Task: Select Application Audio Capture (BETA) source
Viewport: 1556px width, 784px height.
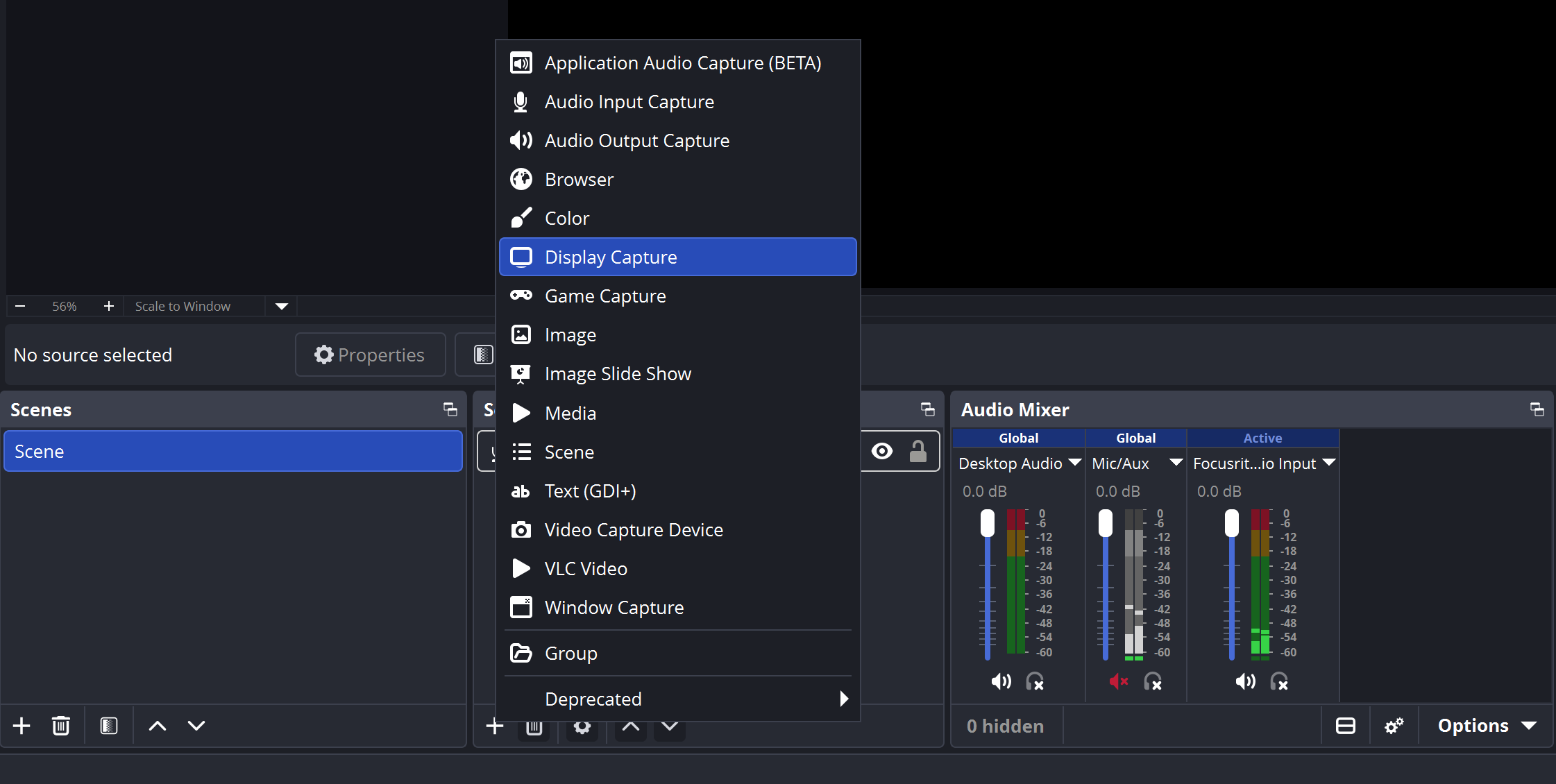Action: [x=677, y=63]
